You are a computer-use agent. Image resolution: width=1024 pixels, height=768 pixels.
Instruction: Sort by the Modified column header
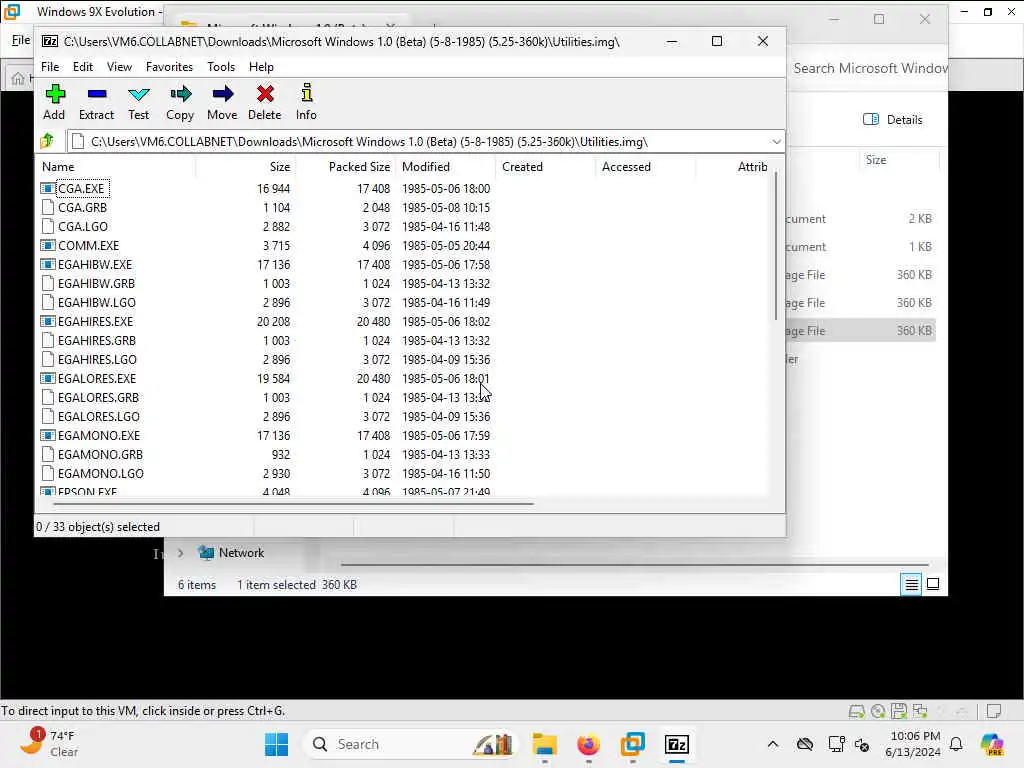[445, 167]
